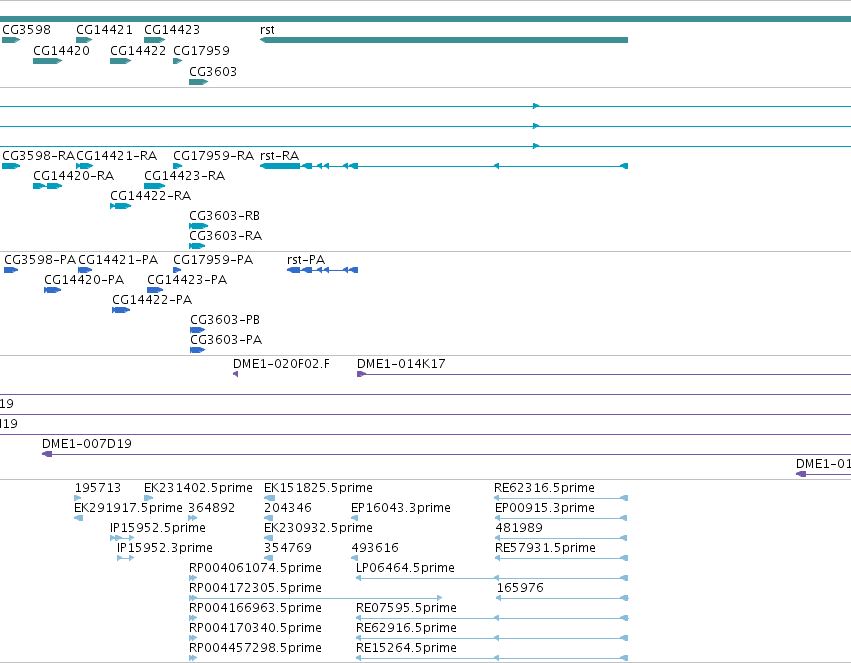This screenshot has width=851, height=663.
Task: Click the CG17959-PA protein label
Action: [213, 260]
